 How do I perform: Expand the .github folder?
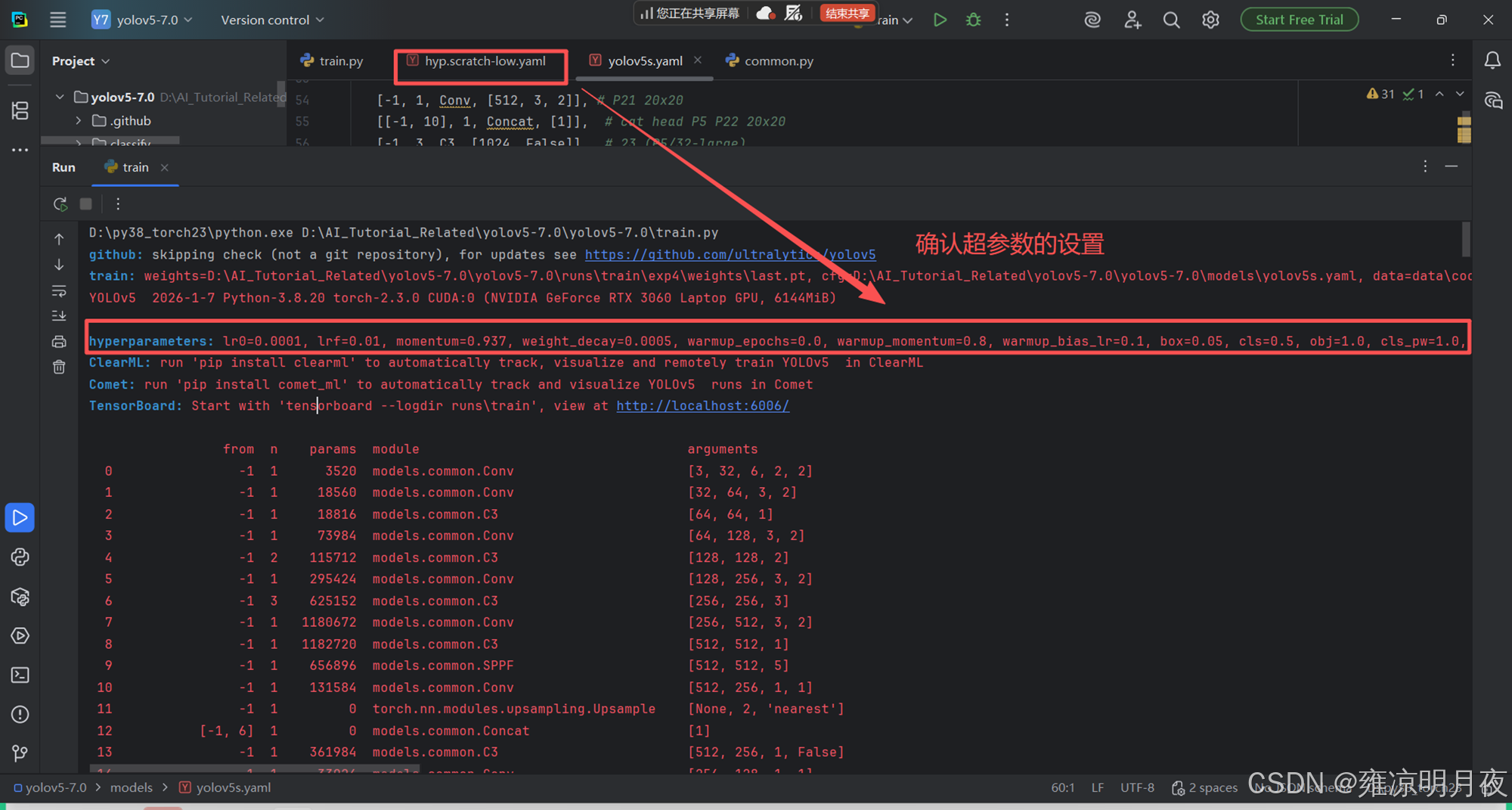78,120
